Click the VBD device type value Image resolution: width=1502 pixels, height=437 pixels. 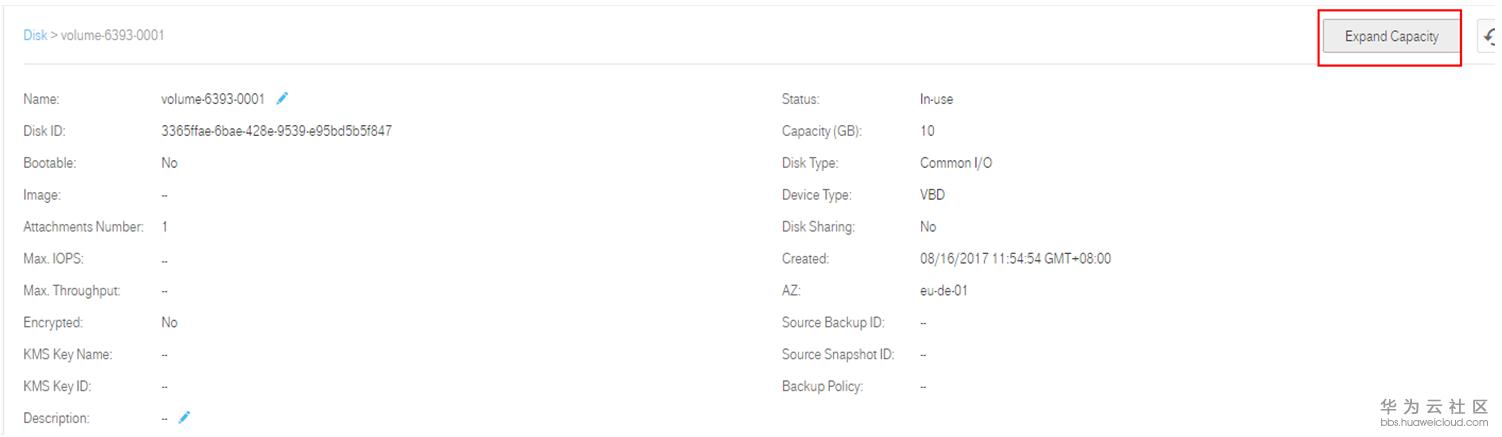tap(932, 195)
